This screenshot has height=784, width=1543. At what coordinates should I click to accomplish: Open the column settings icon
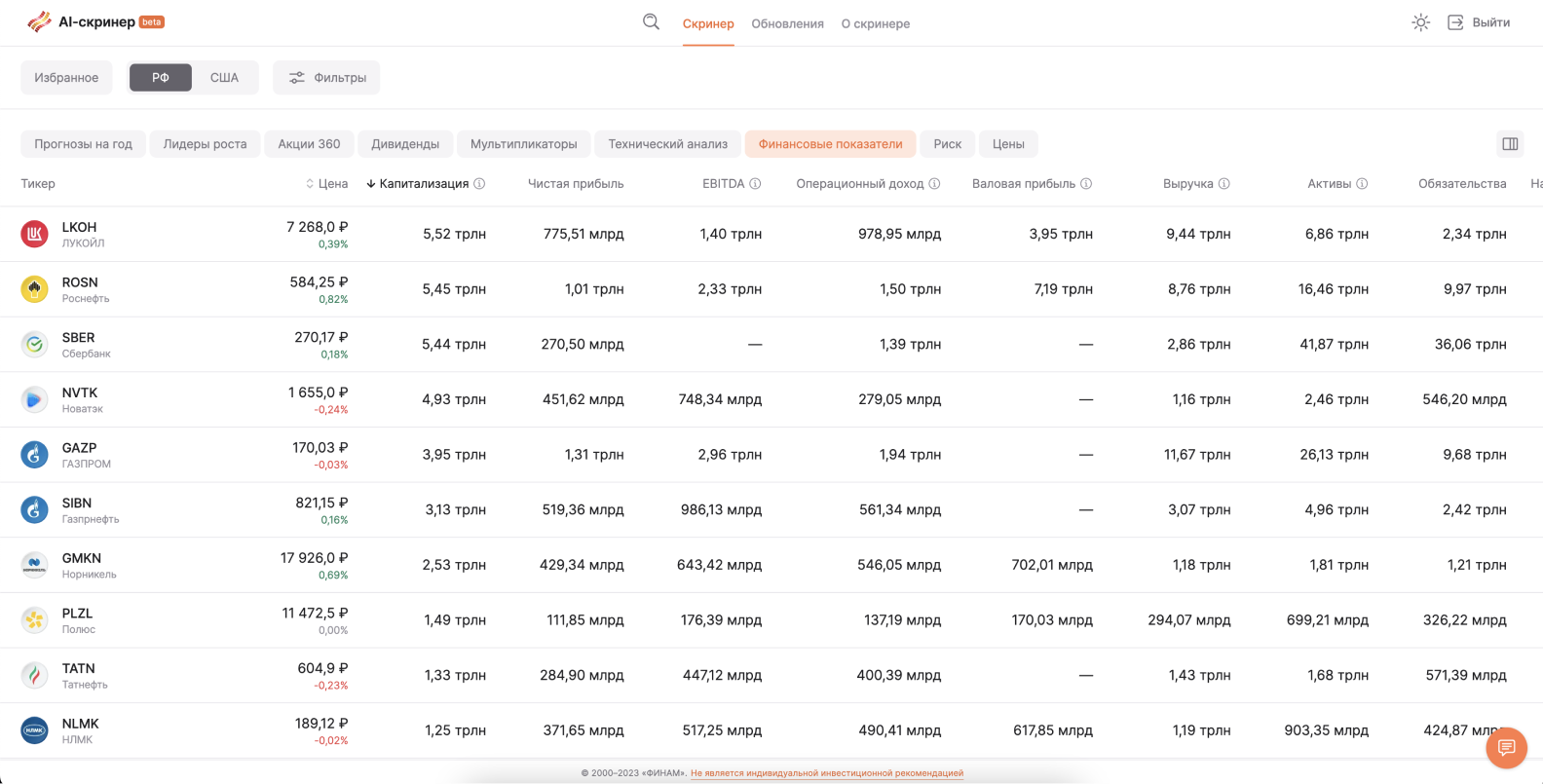click(x=1510, y=144)
